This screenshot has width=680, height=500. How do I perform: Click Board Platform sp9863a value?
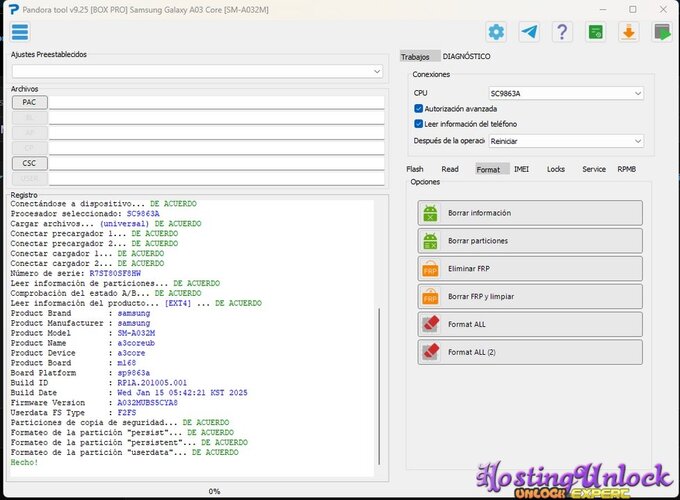click(134, 373)
